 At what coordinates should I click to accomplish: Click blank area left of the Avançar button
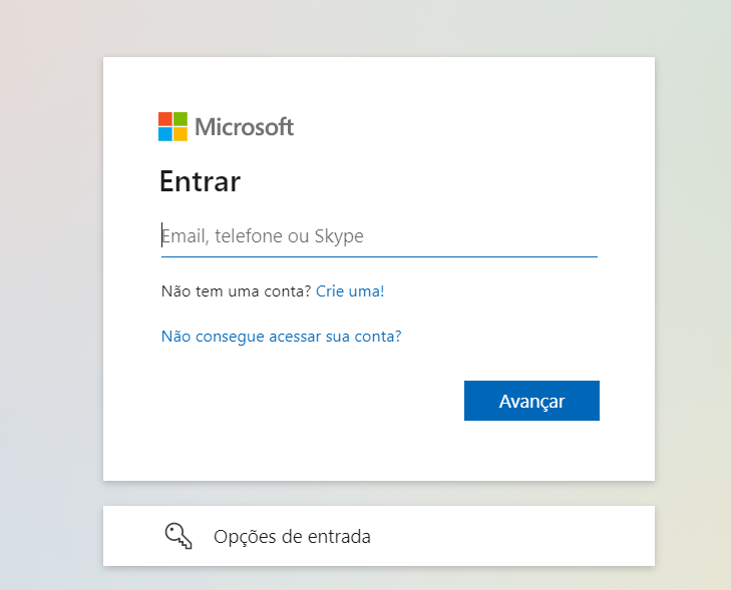pyautogui.click(x=300, y=400)
